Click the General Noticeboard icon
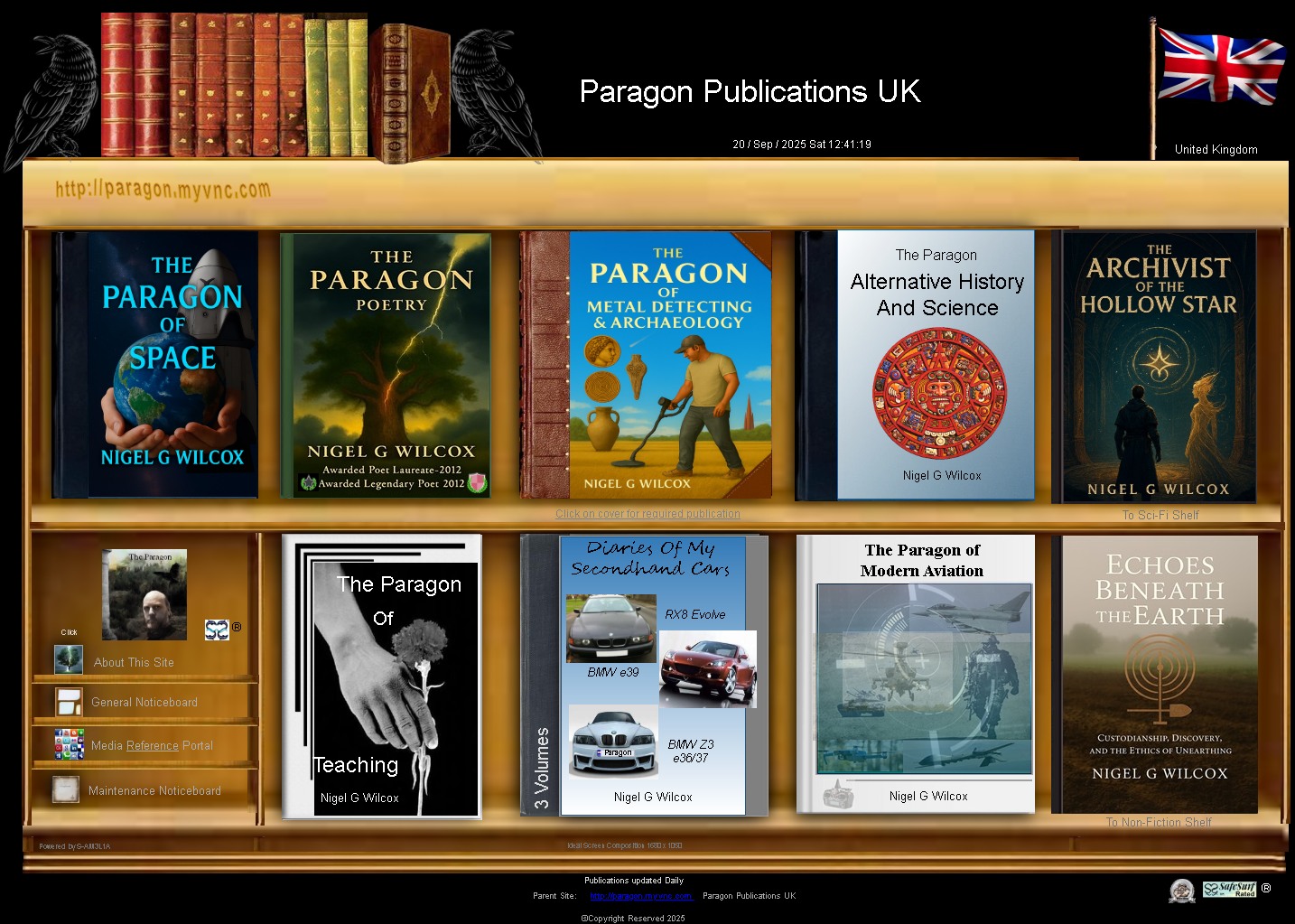This screenshot has width=1295, height=924. click(x=69, y=702)
